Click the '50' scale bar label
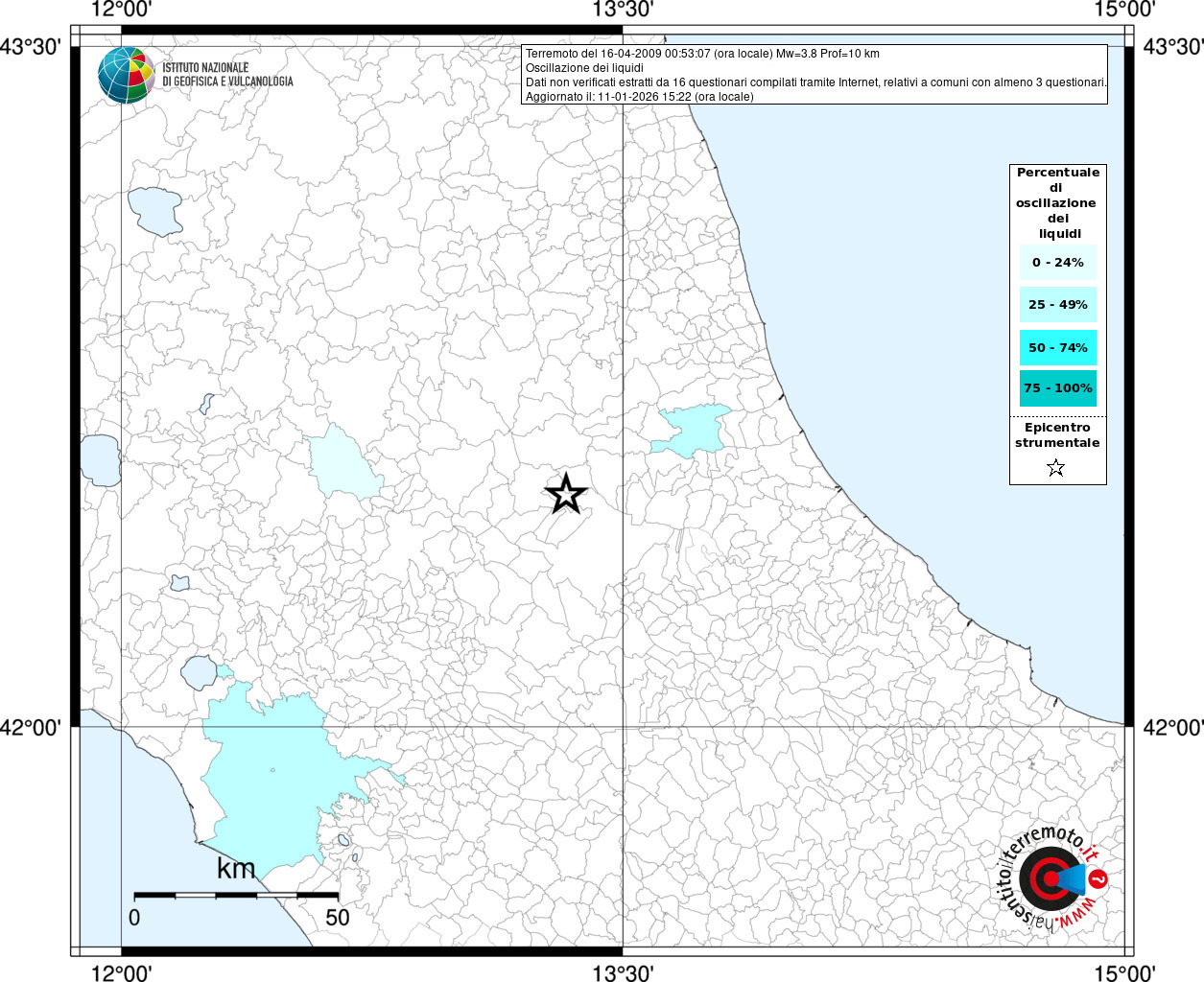Screen dimensions: 1204x982 [x=338, y=918]
